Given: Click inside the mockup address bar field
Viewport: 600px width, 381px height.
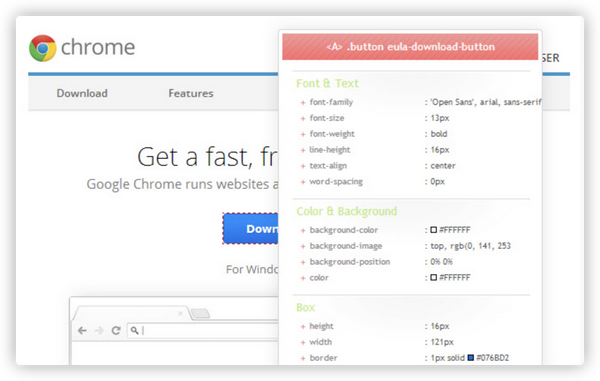Looking at the screenshot, I should click(203, 330).
